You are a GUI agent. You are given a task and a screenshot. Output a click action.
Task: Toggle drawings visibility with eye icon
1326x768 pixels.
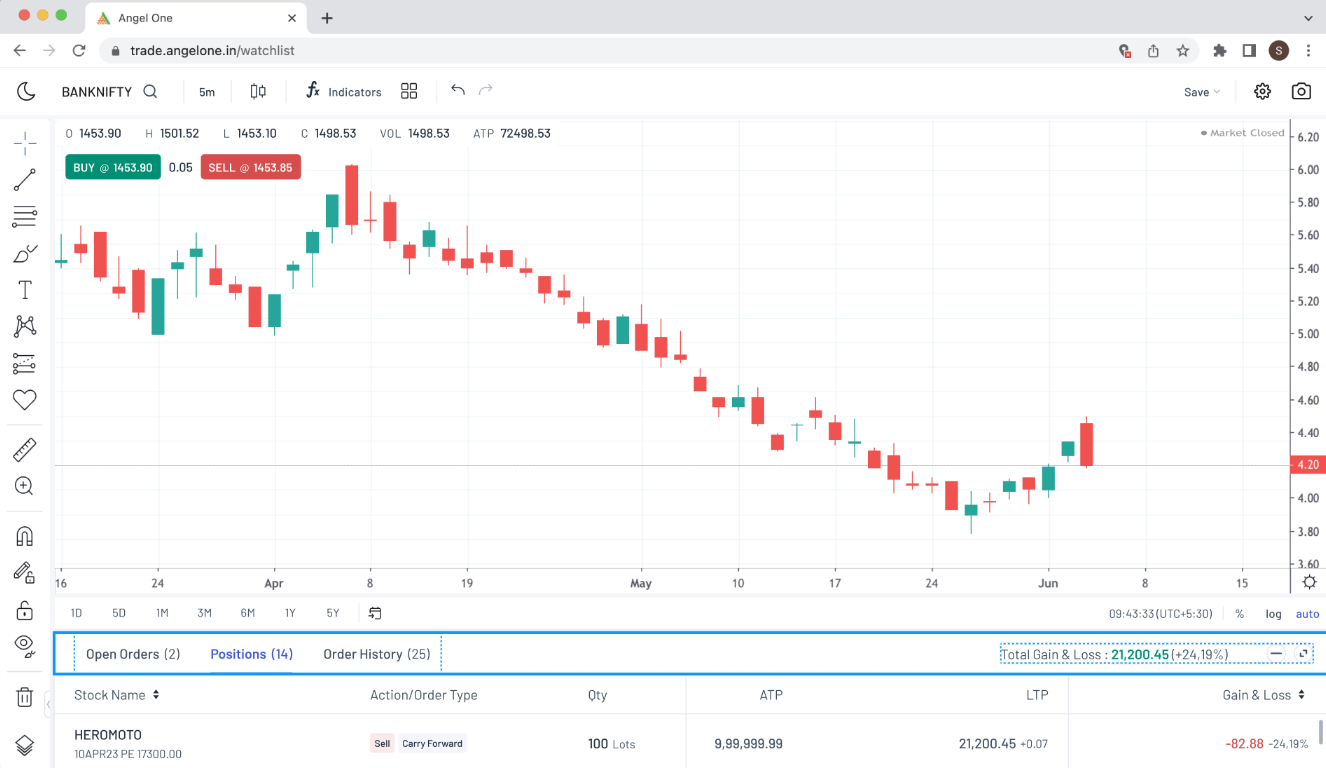tap(25, 643)
